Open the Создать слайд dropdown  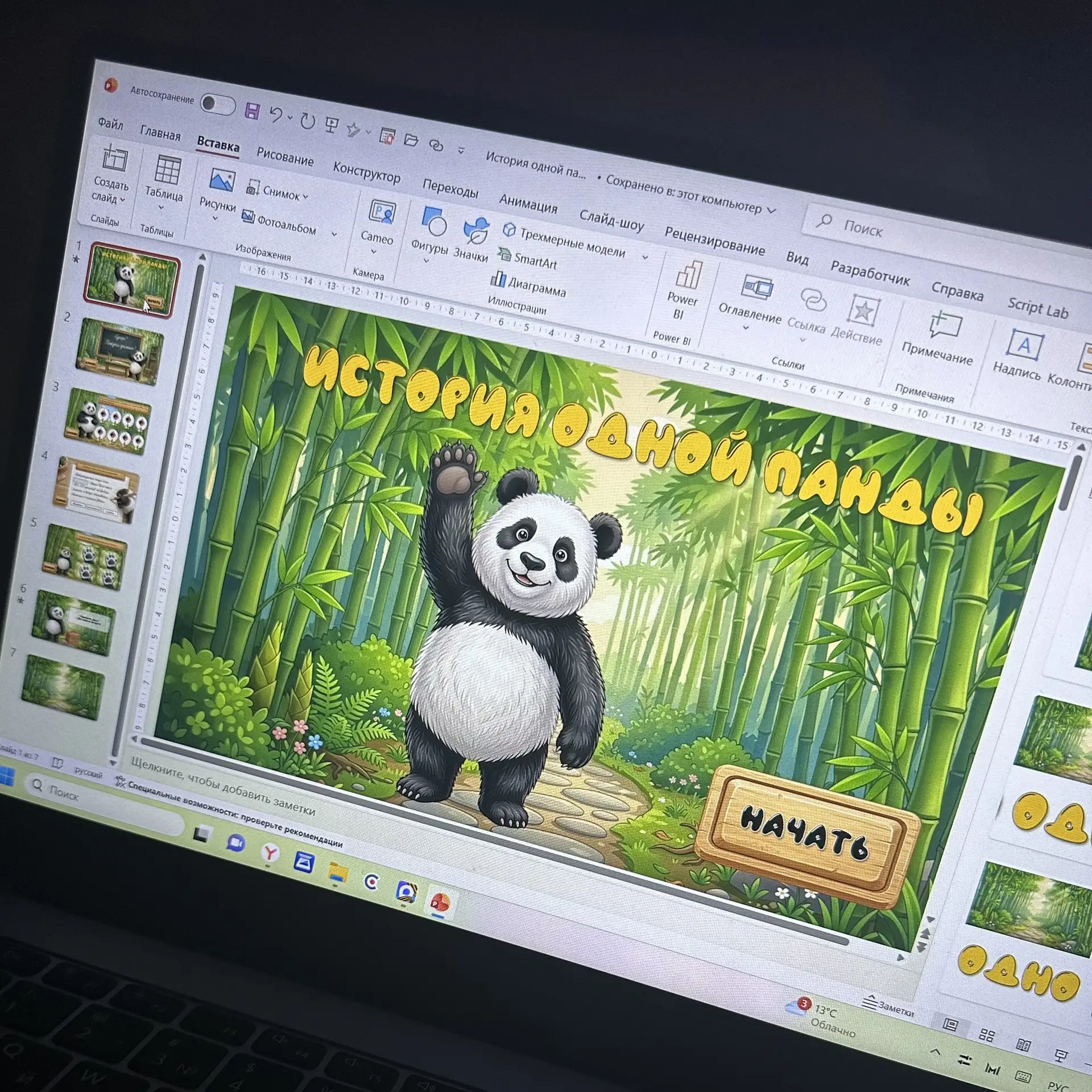122,200
